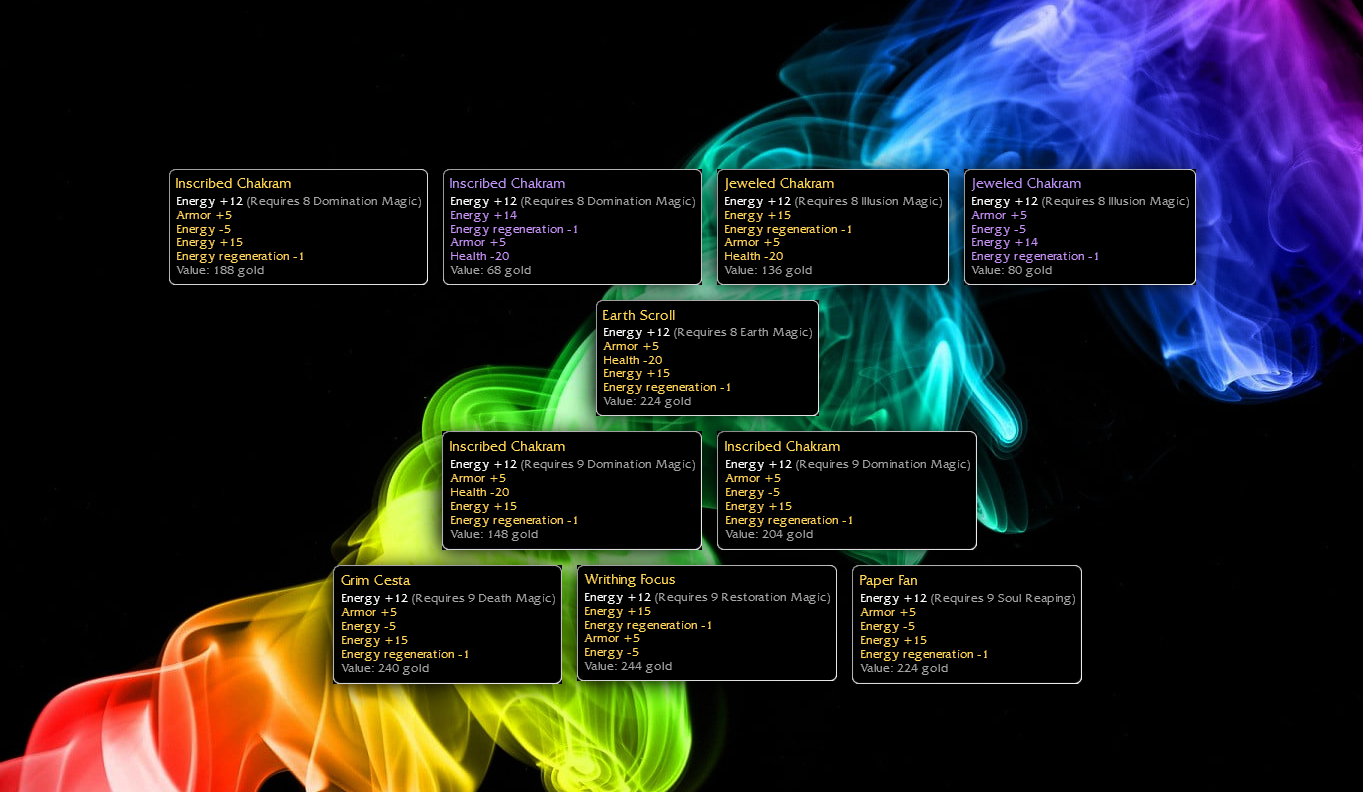Click the purple Inscribed Chakram title

point(507,183)
